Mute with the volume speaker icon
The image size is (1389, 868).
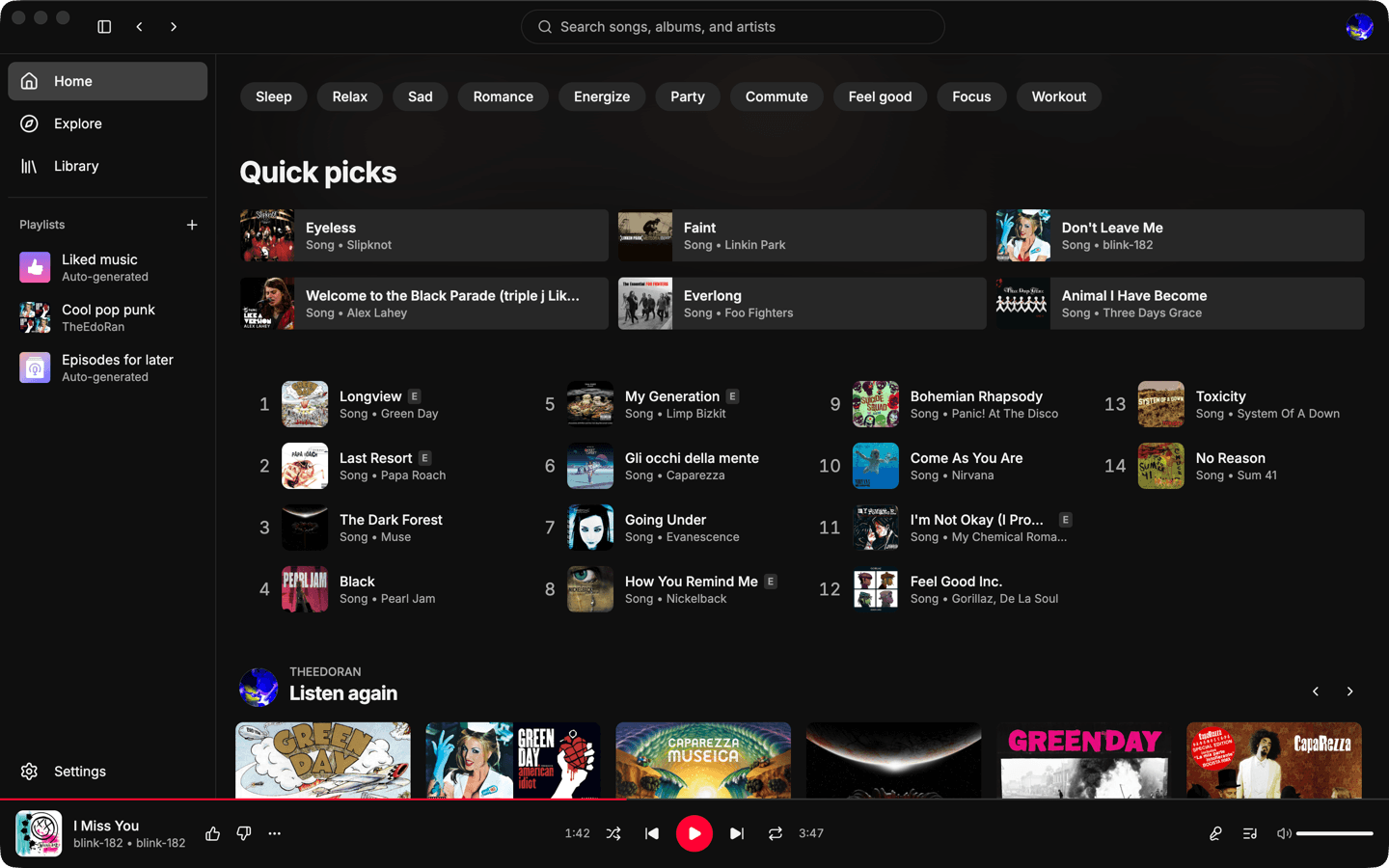[1284, 833]
